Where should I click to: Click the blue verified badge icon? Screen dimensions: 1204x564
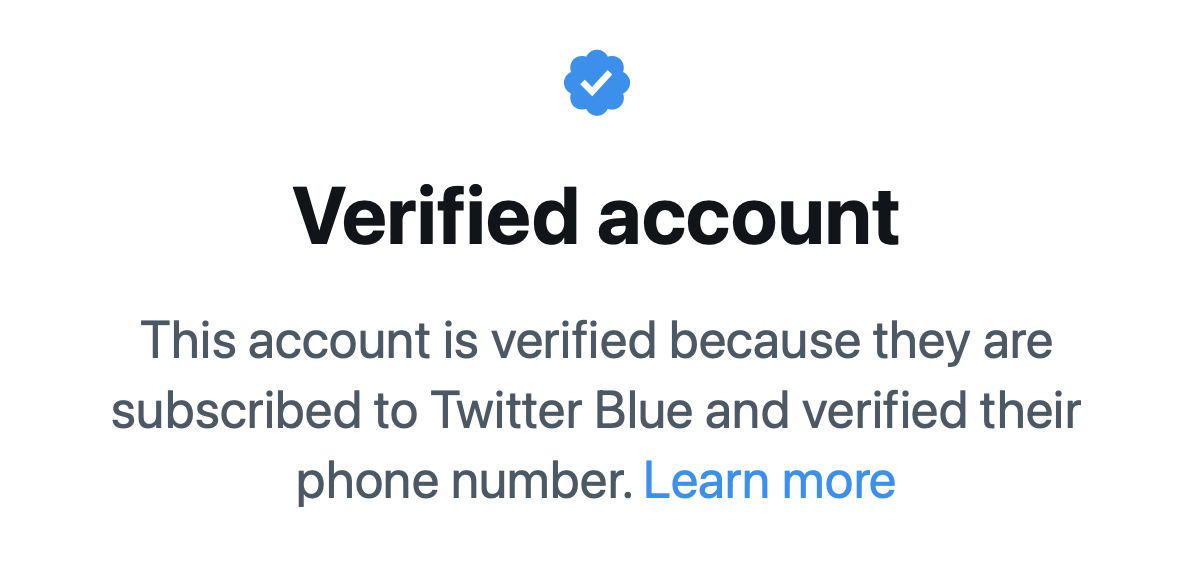596,83
